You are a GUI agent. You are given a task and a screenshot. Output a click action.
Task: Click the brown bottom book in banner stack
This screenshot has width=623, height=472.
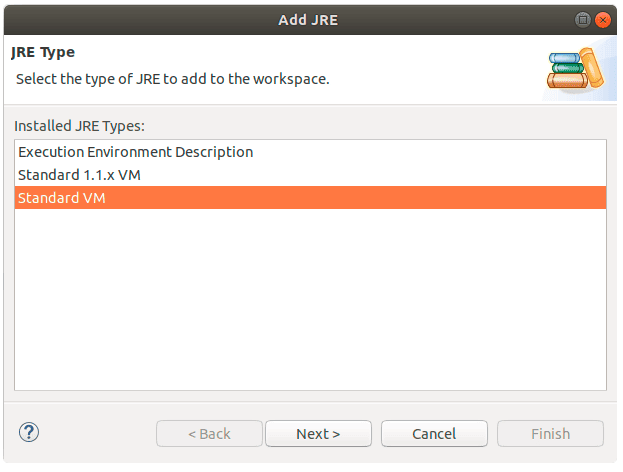[567, 80]
